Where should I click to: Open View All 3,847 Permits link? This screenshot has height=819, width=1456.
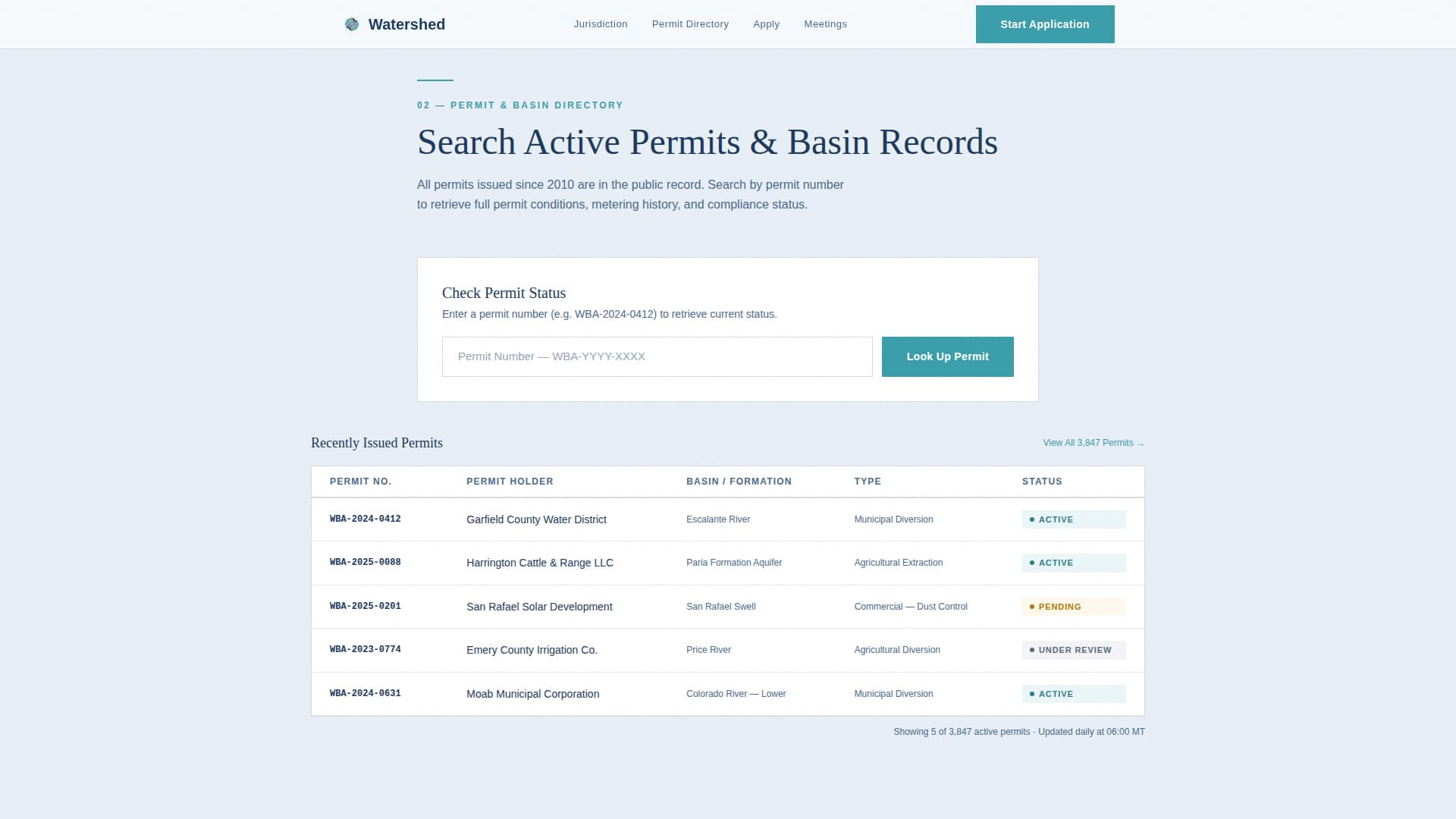tap(1094, 443)
